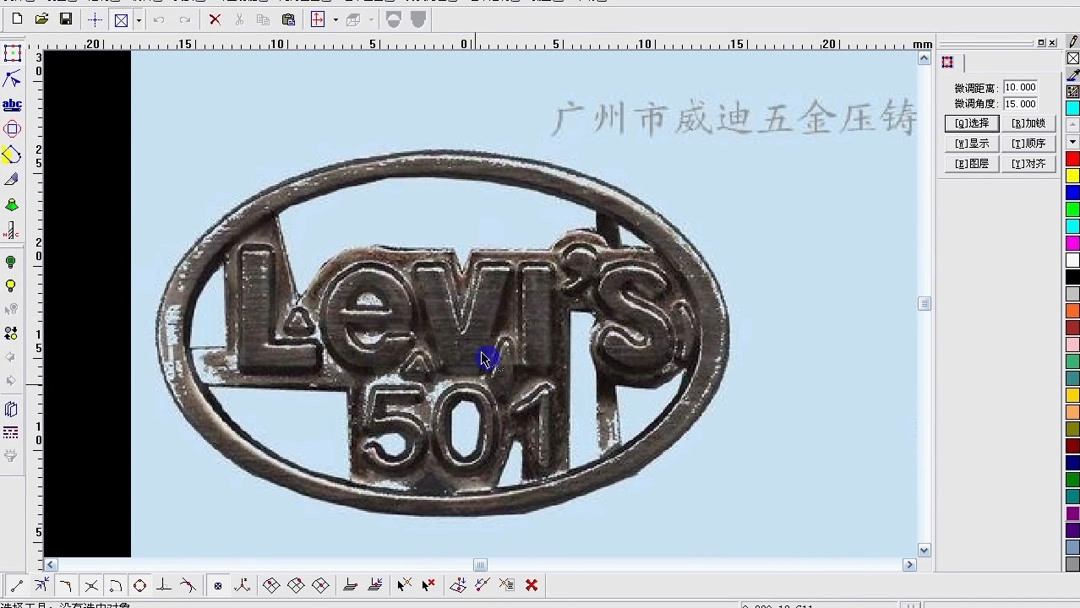This screenshot has height=608, width=1080.
Task: Select the yellow polygon tool
Action: 12,154
